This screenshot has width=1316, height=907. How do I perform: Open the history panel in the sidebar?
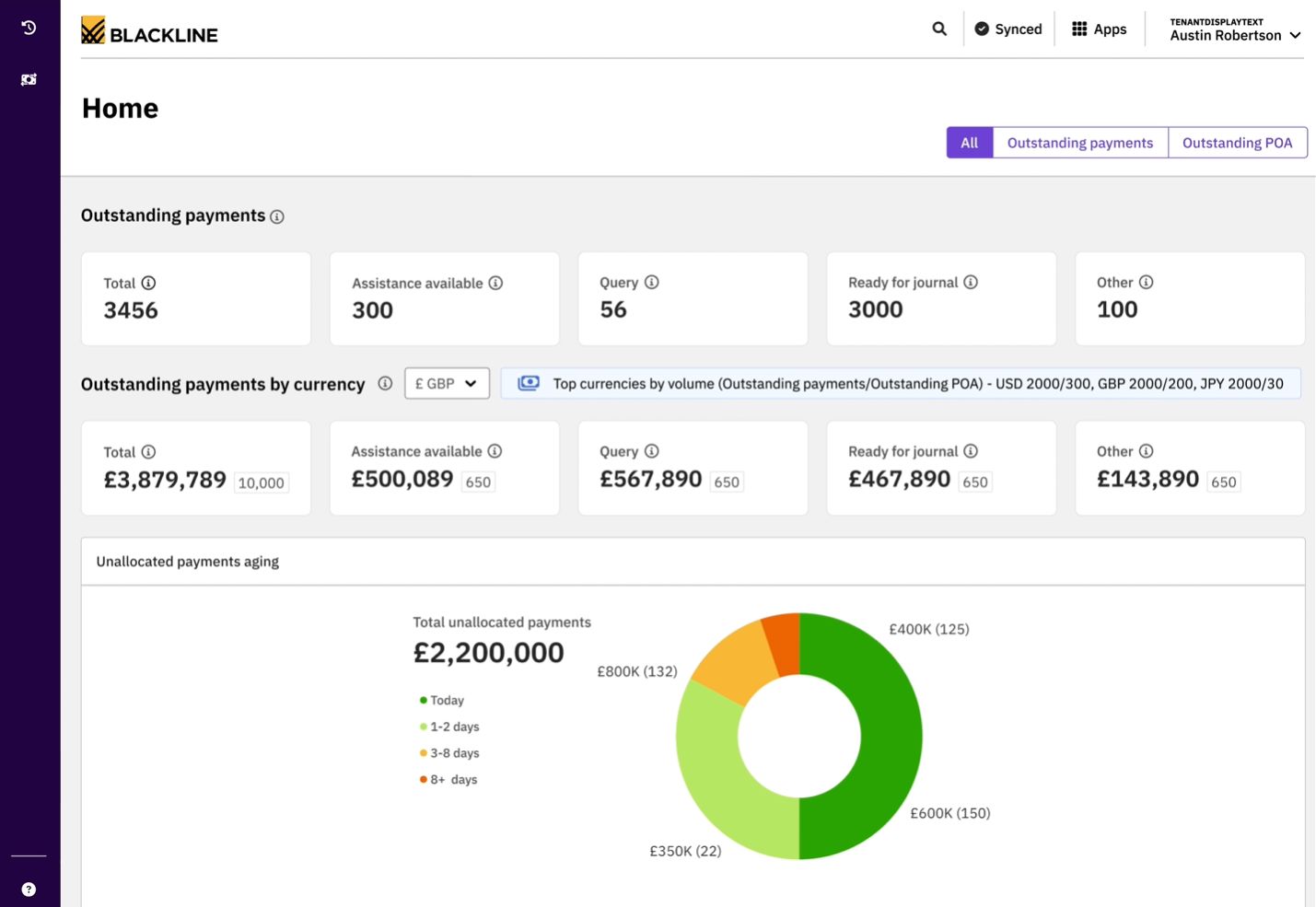(29, 27)
